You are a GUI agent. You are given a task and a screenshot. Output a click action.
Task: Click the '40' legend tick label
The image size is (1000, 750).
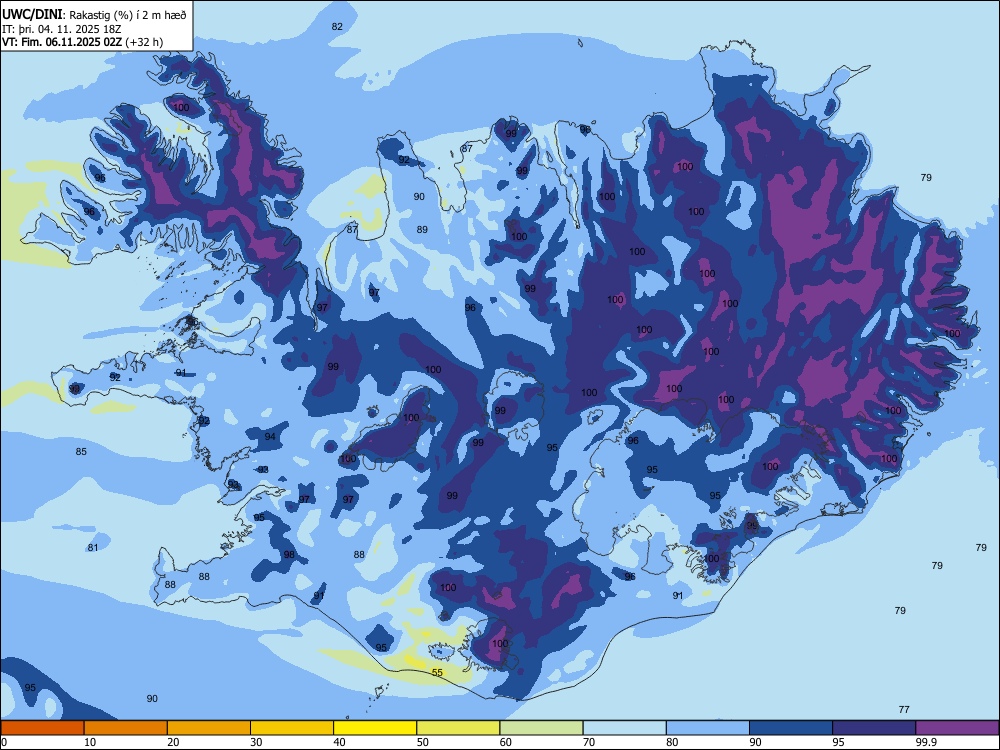(339, 742)
